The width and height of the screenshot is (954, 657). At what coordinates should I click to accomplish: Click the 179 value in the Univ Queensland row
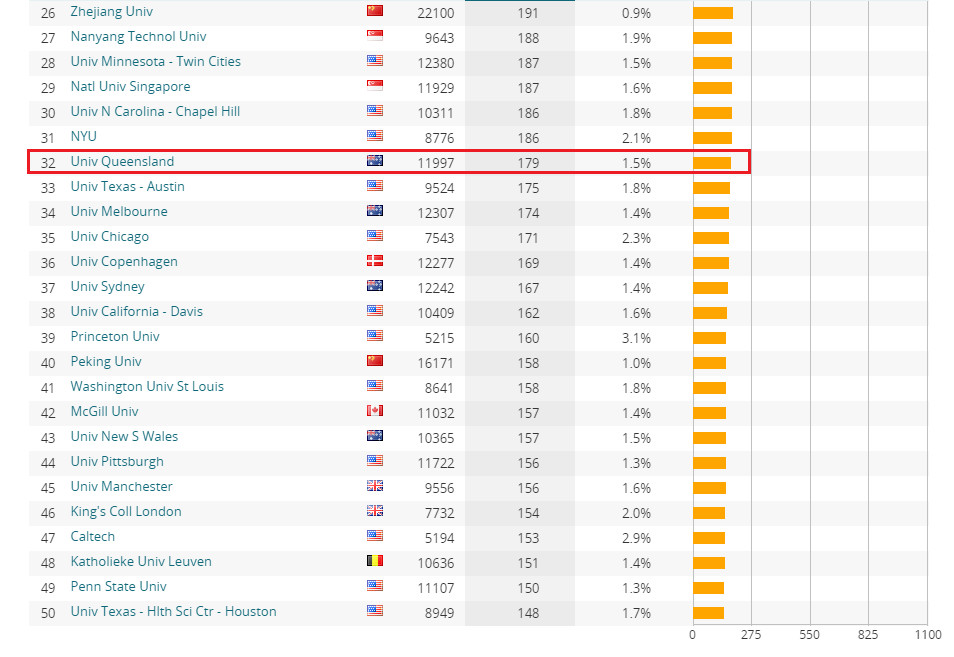pyautogui.click(x=528, y=163)
